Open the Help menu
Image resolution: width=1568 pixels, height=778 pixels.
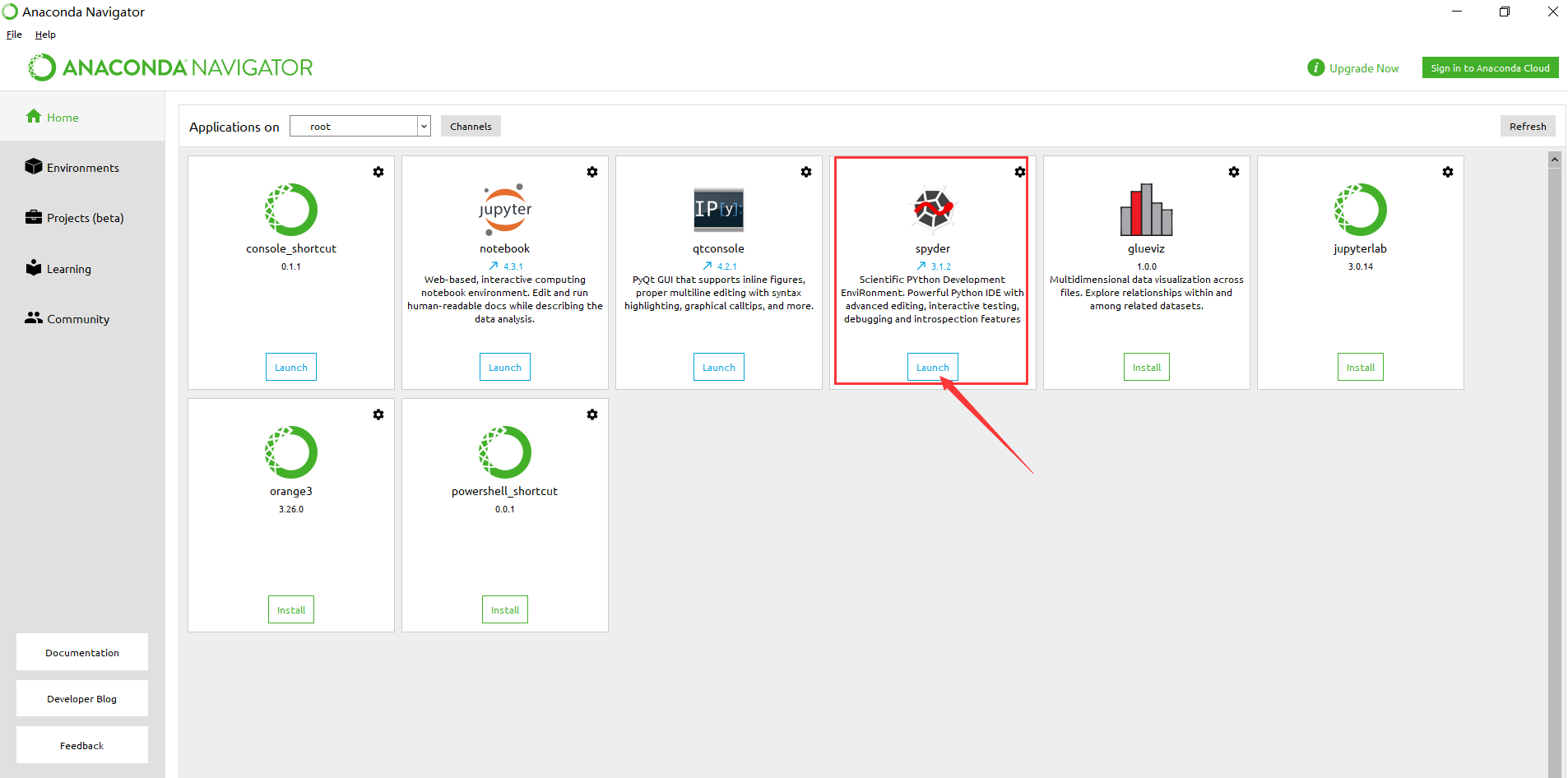coord(45,35)
